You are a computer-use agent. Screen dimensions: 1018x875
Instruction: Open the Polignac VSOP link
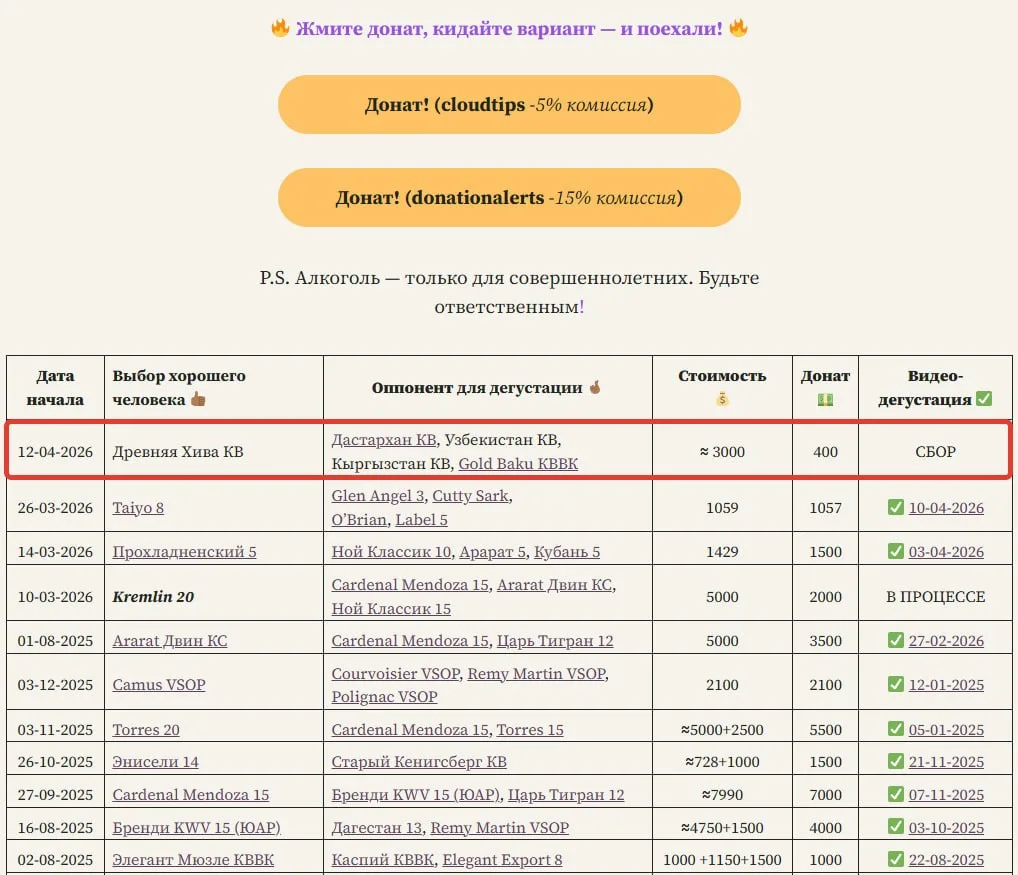tap(384, 696)
